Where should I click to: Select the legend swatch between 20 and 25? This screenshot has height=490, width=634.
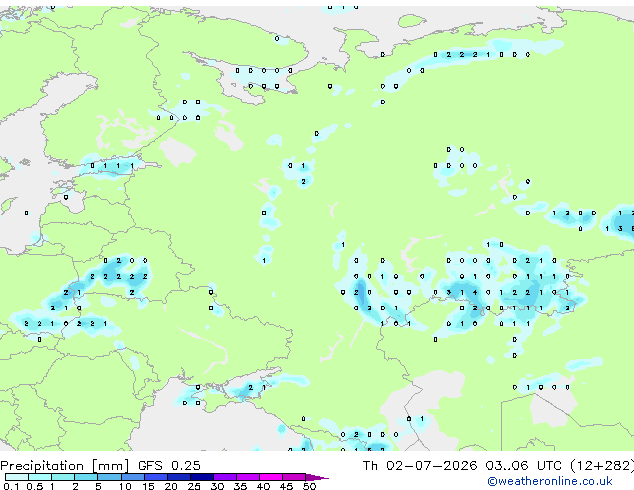click(179, 477)
